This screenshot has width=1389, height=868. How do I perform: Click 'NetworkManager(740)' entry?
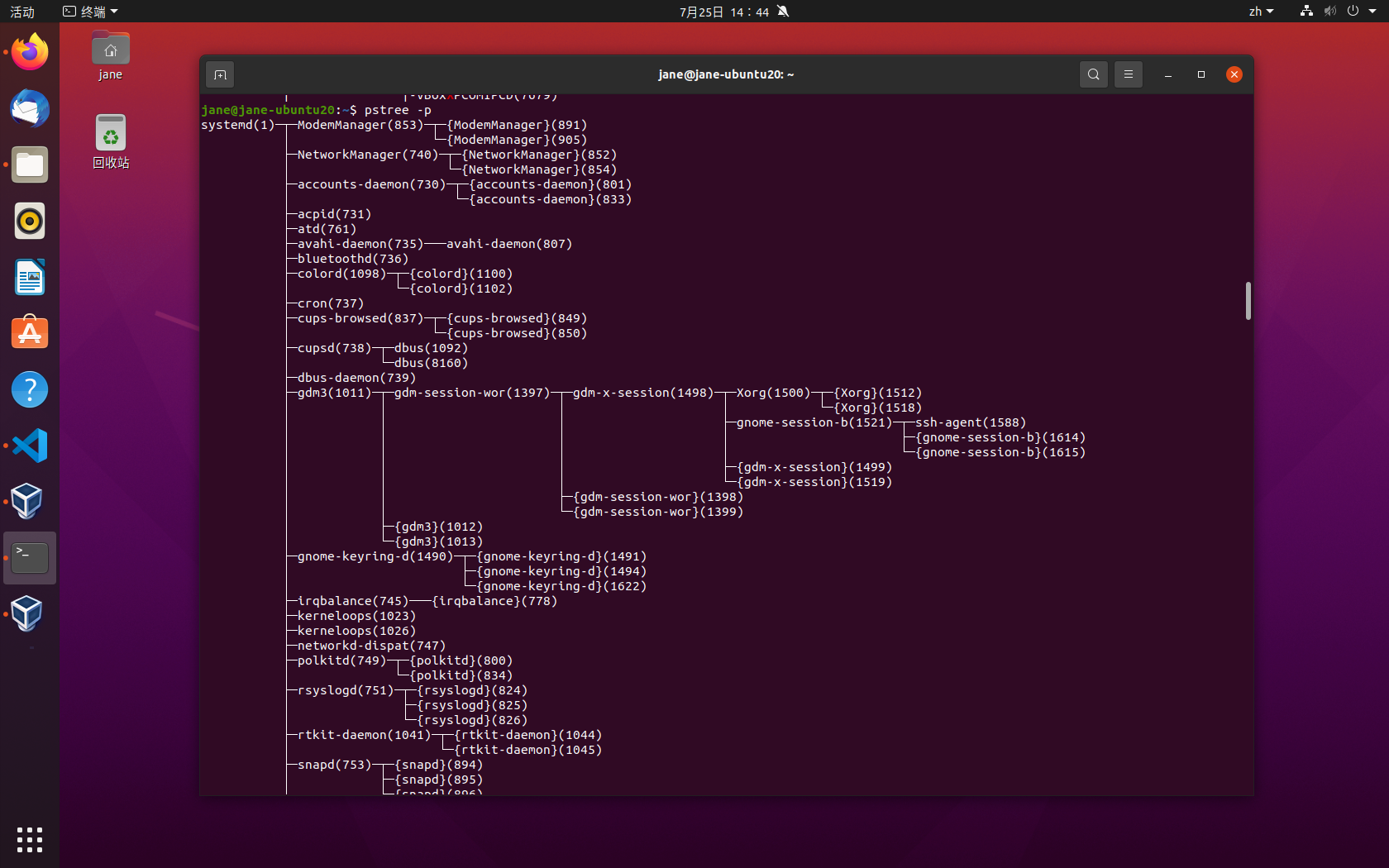coord(368,155)
